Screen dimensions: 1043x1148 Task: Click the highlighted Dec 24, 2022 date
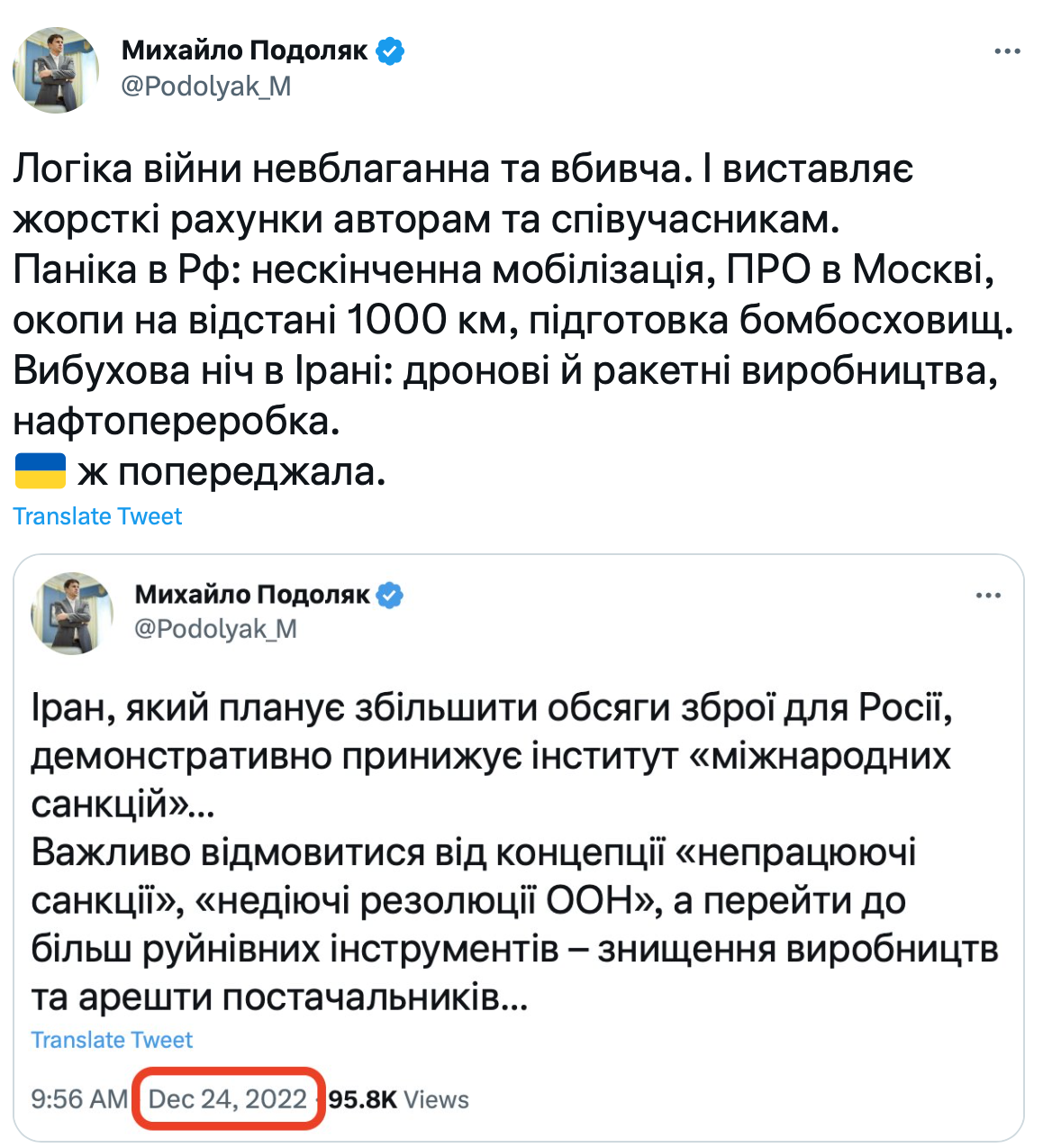228,1099
